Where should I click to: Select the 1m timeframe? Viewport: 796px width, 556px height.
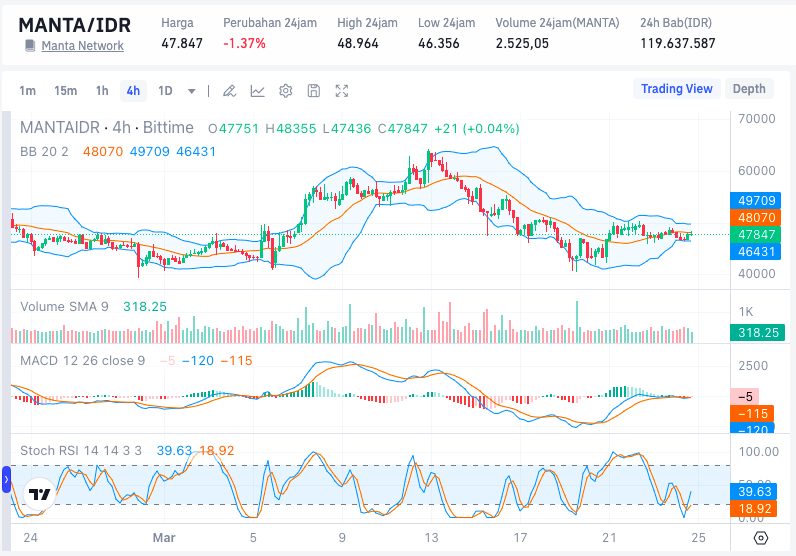[x=27, y=91]
